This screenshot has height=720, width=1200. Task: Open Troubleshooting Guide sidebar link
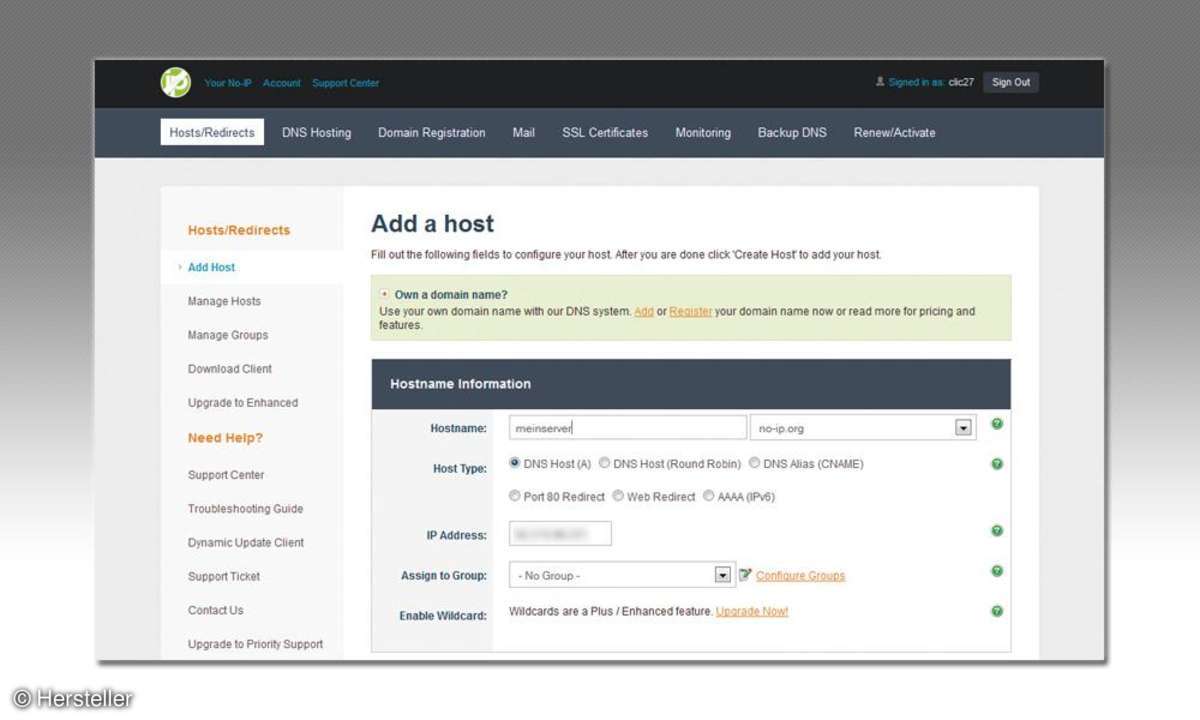245,509
